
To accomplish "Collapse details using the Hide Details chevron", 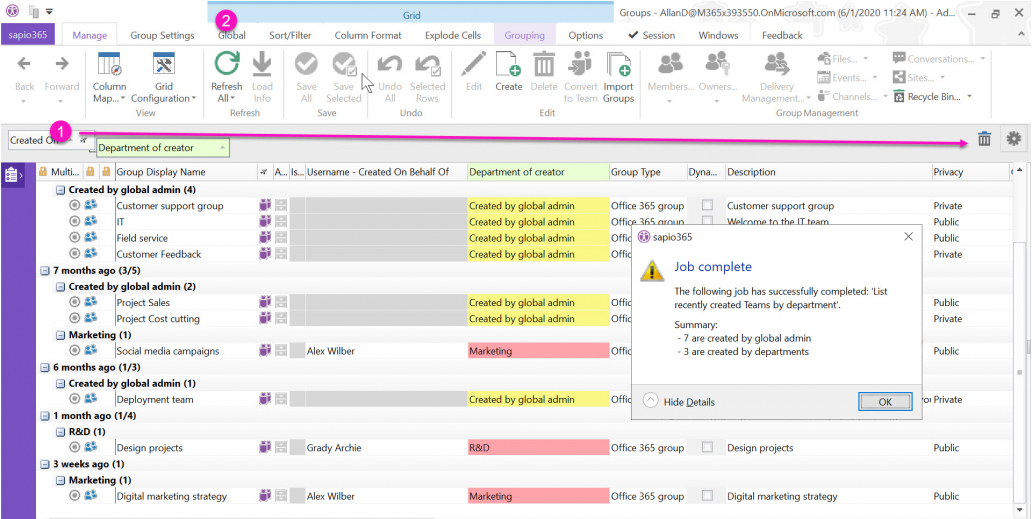I will [x=650, y=401].
